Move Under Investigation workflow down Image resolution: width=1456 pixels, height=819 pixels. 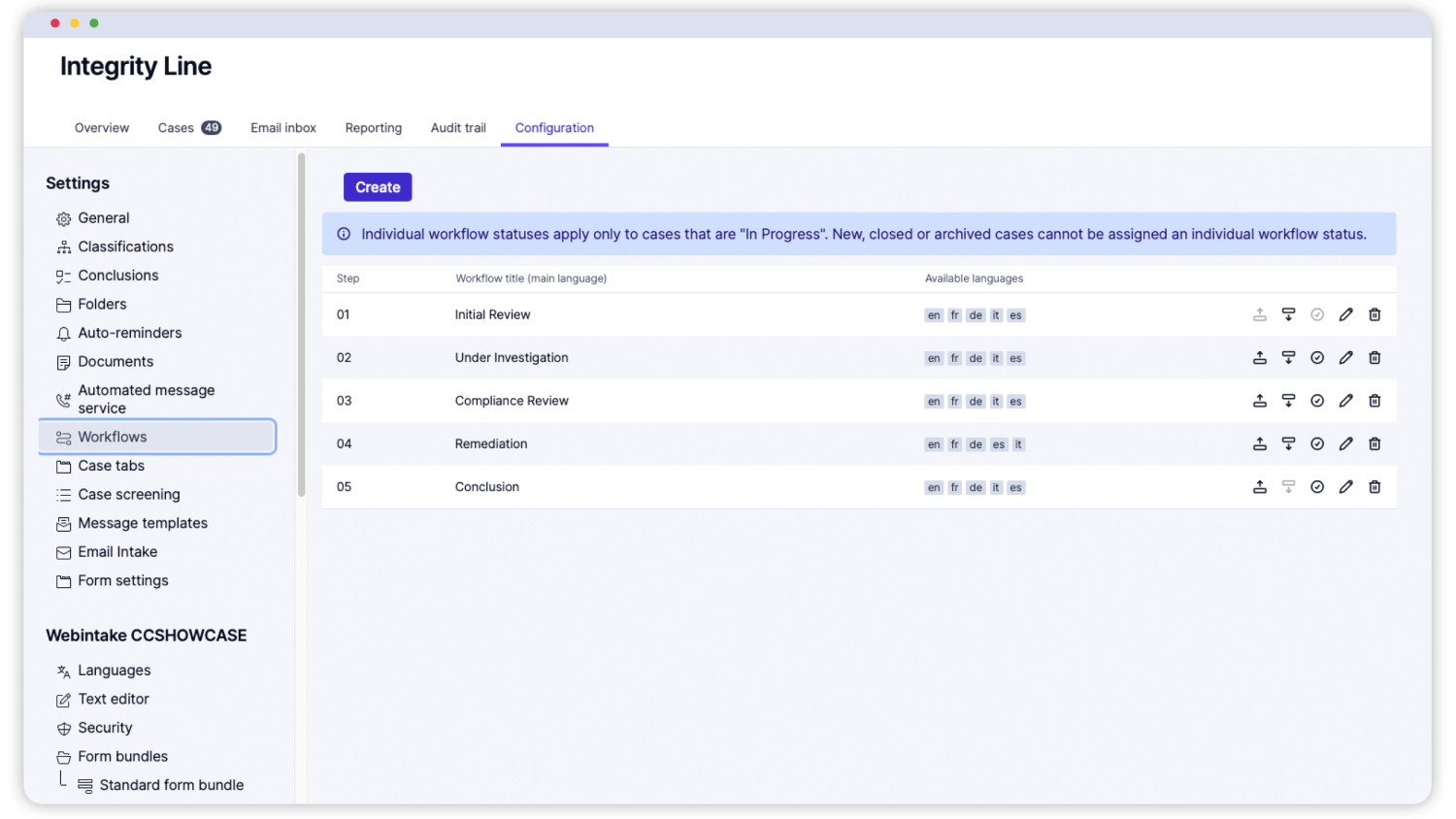point(1288,358)
